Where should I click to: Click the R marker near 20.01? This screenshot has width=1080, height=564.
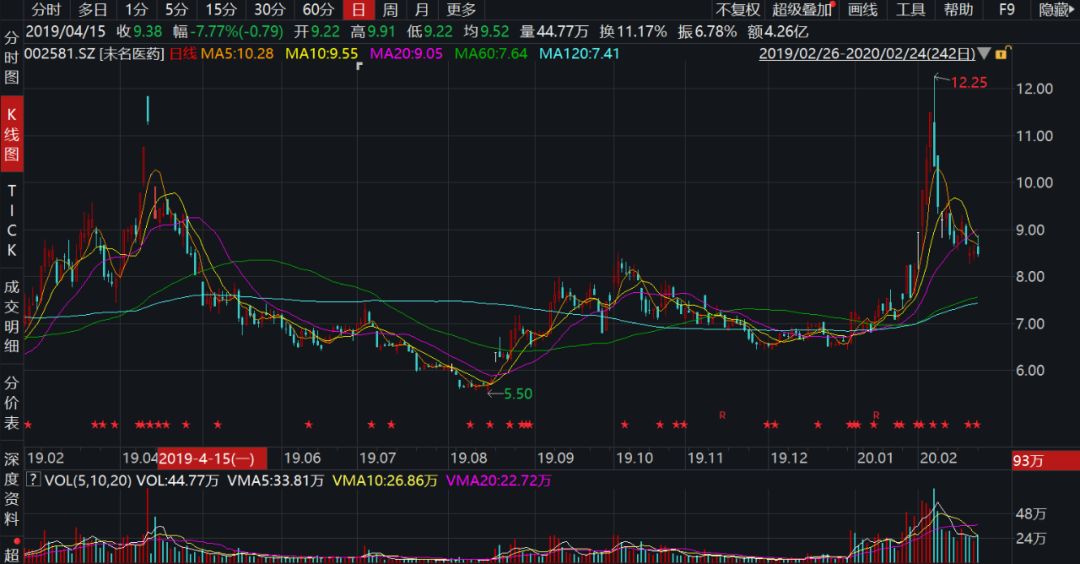point(875,413)
